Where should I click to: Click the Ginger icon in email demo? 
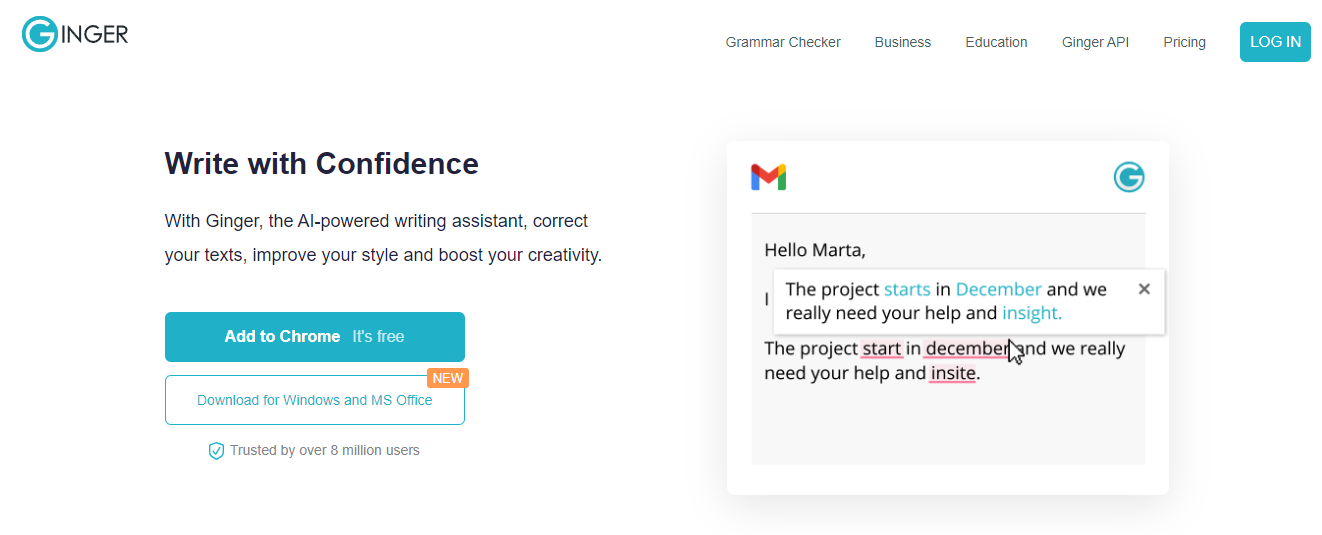pyautogui.click(x=1129, y=178)
